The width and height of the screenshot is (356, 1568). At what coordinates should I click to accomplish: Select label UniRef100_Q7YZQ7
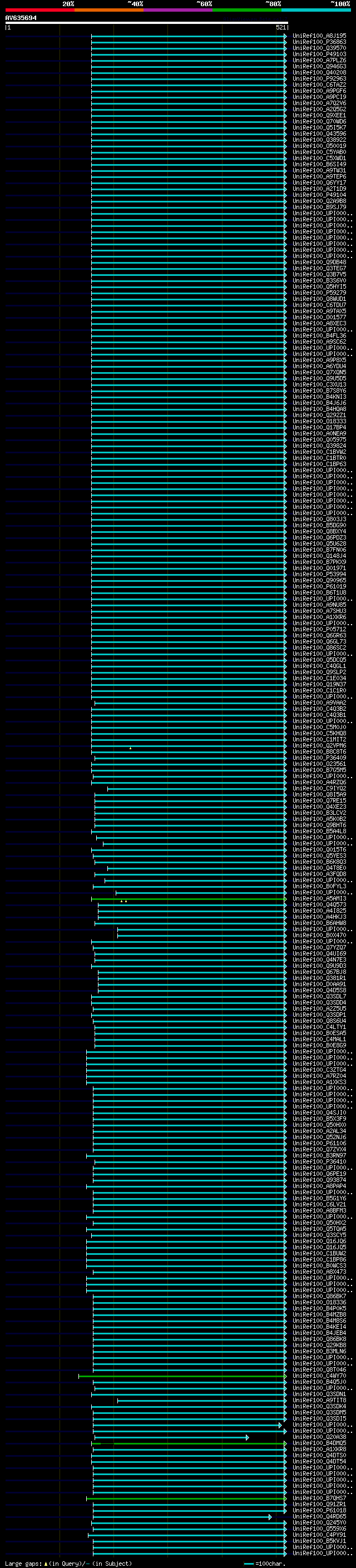tap(319, 948)
